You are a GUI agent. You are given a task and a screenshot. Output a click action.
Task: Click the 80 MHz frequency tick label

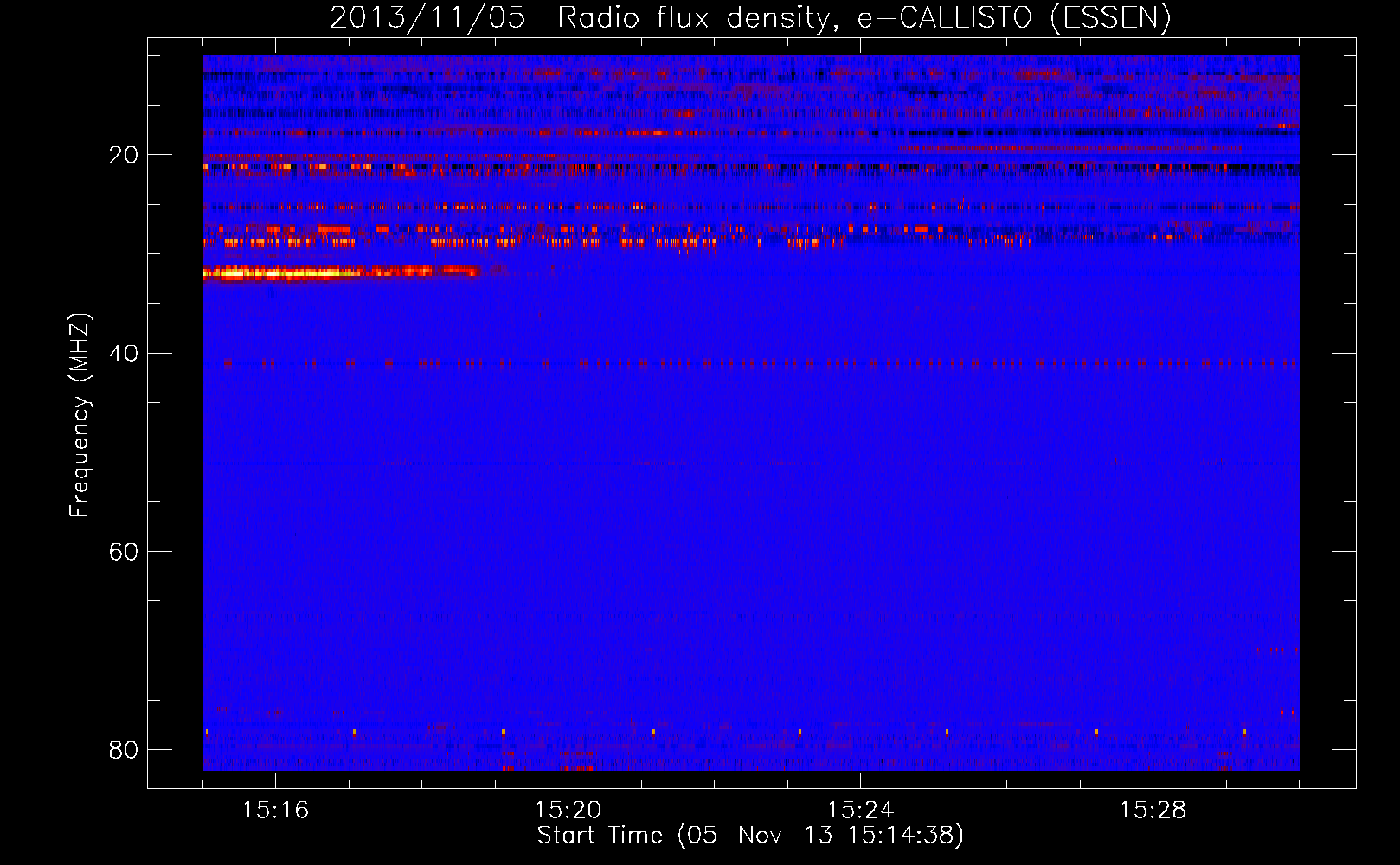tap(124, 749)
